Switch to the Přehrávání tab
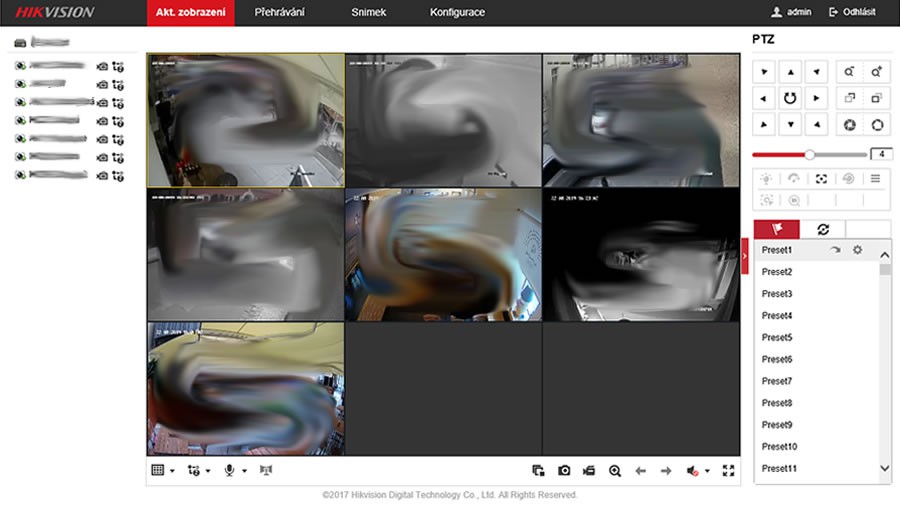The image size is (900, 506). 280,12
